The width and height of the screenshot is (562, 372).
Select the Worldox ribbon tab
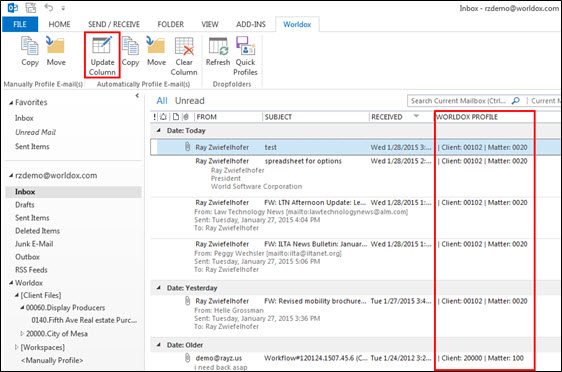pos(297,24)
